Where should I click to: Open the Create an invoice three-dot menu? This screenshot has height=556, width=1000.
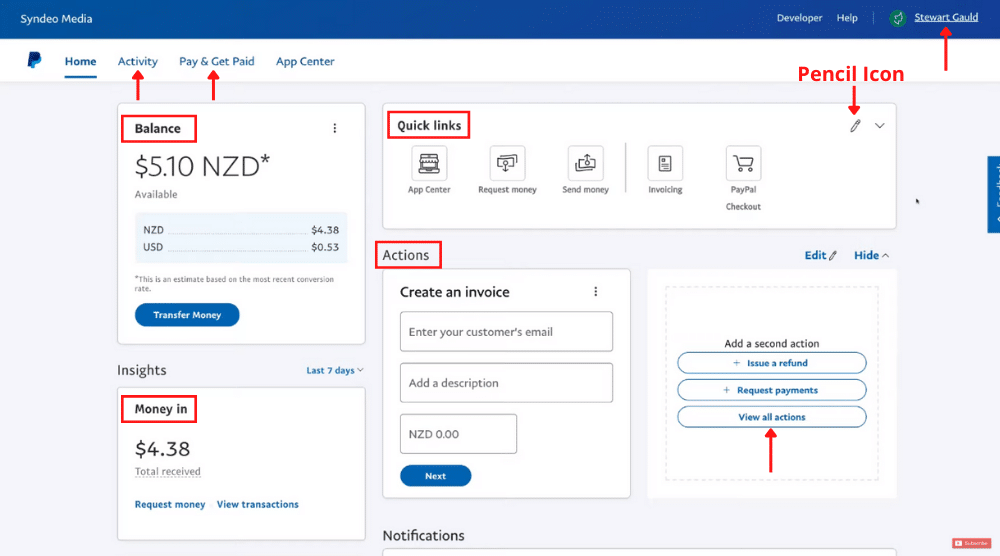[x=596, y=291]
